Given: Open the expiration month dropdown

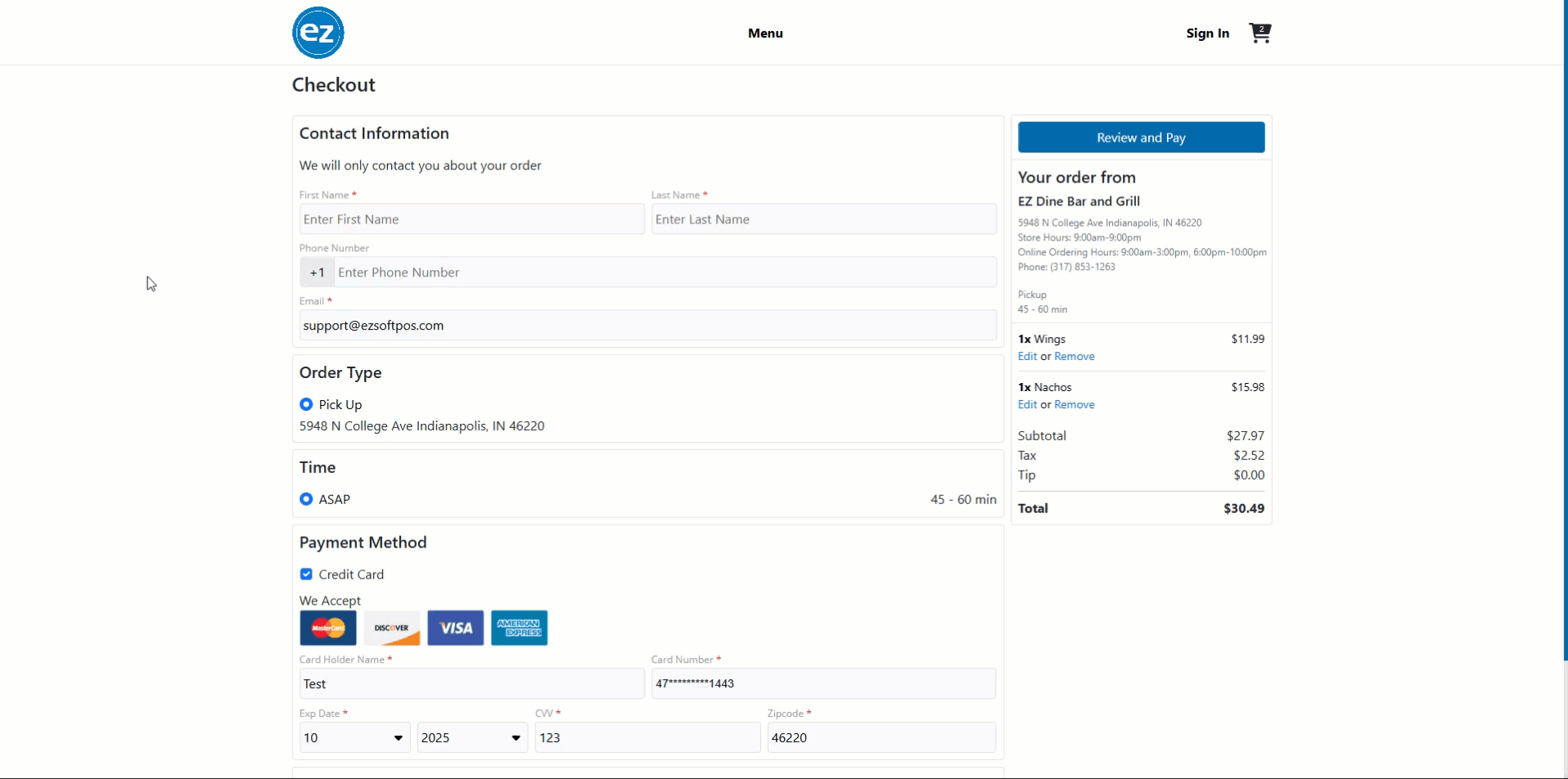Looking at the screenshot, I should point(354,737).
